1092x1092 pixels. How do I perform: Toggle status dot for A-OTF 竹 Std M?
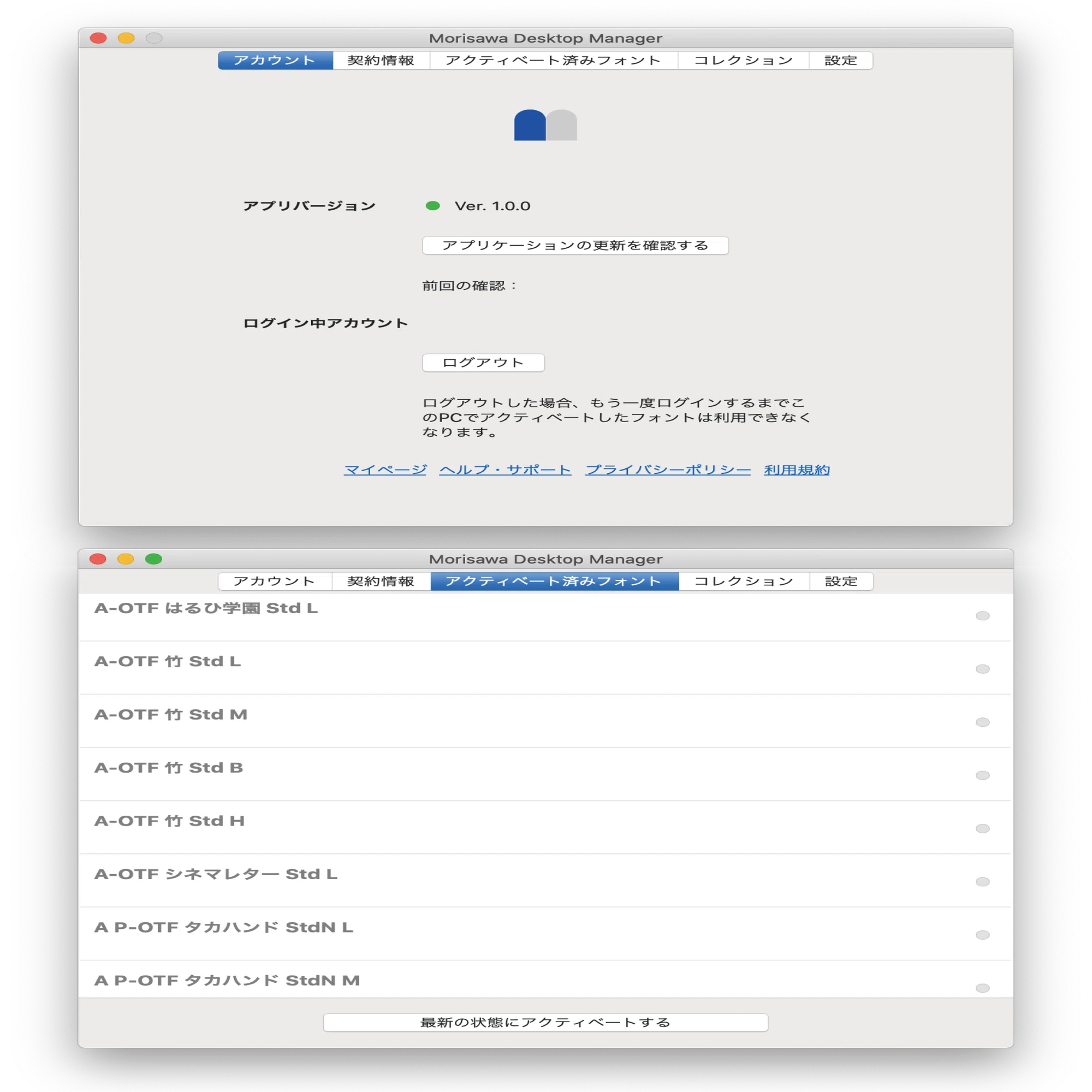click(x=983, y=722)
